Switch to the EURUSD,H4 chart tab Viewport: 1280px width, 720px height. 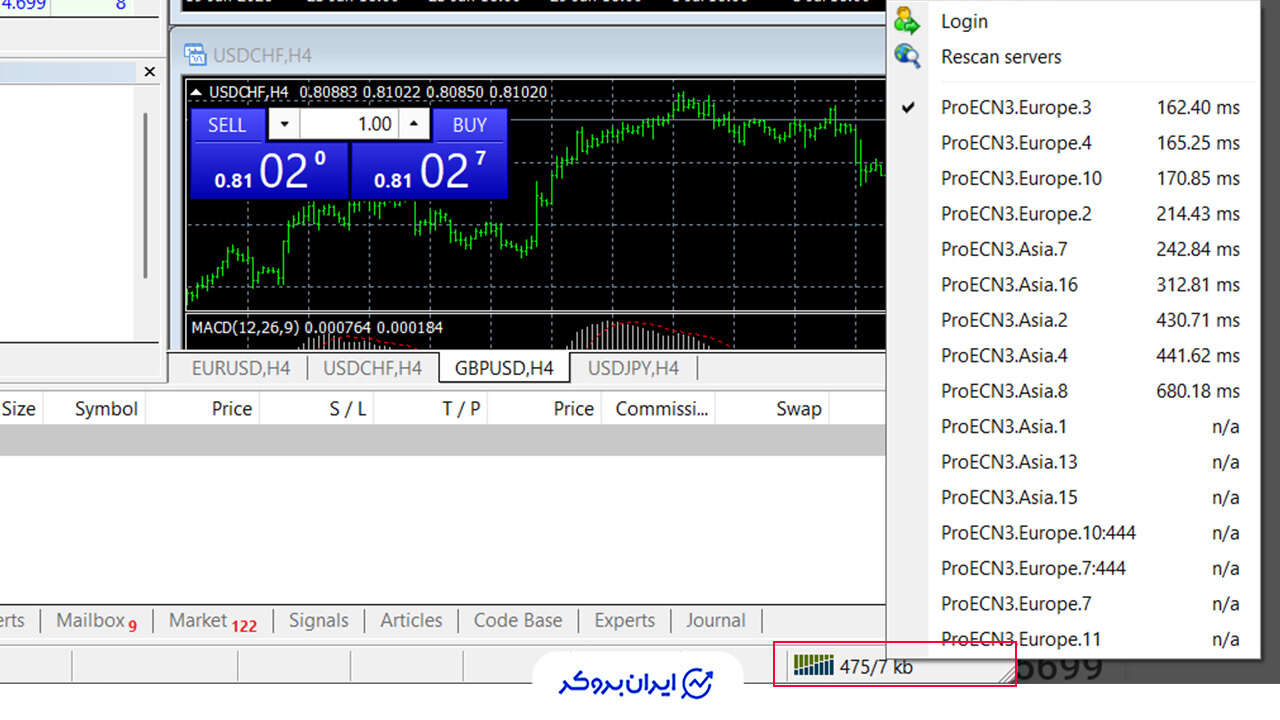click(x=241, y=368)
